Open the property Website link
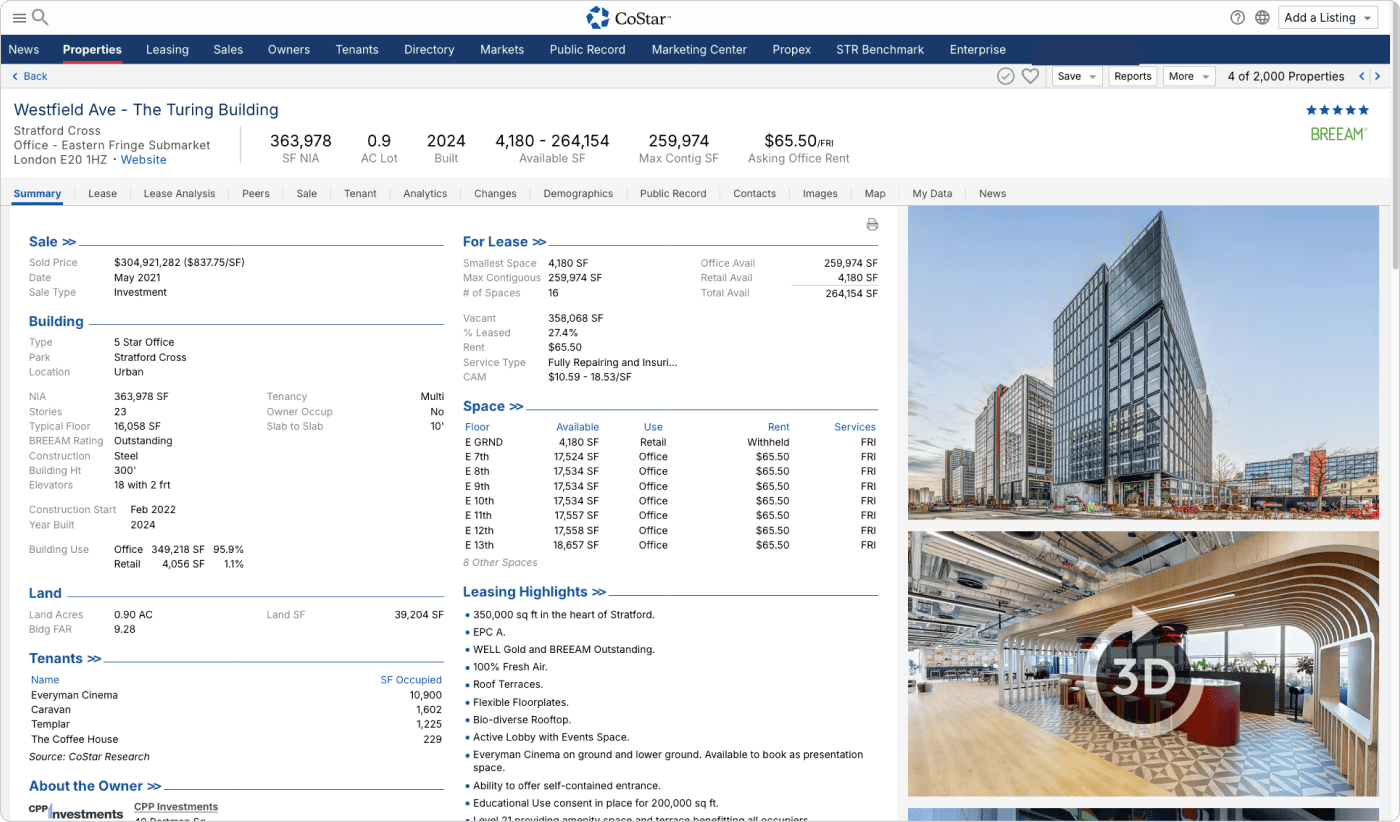 (144, 160)
